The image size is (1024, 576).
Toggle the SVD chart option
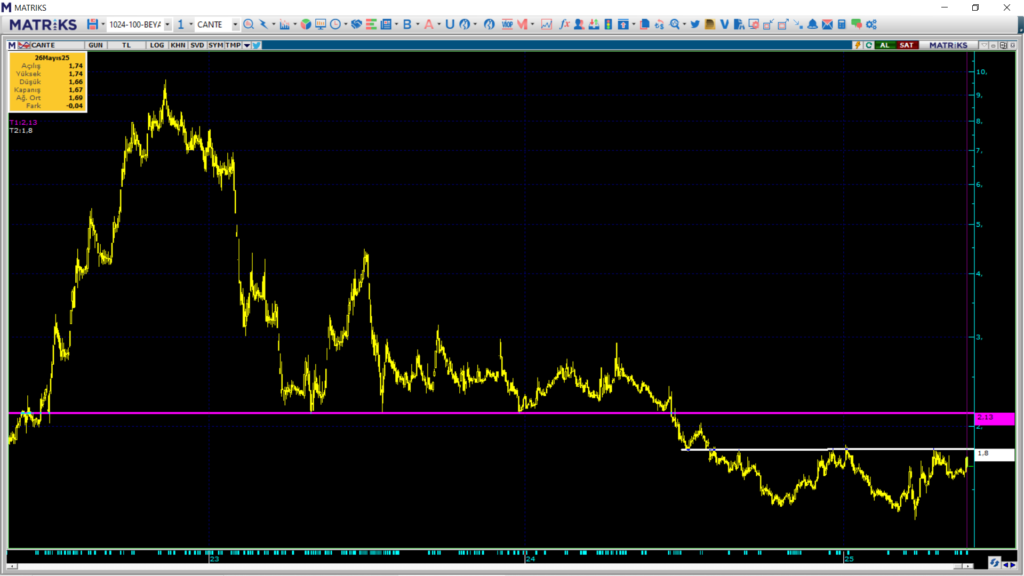(196, 45)
